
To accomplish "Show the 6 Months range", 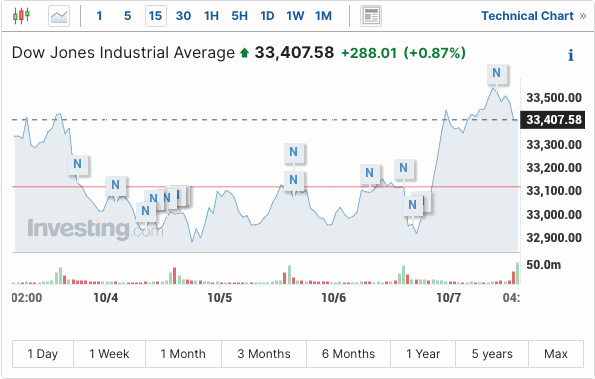I will point(348,354).
